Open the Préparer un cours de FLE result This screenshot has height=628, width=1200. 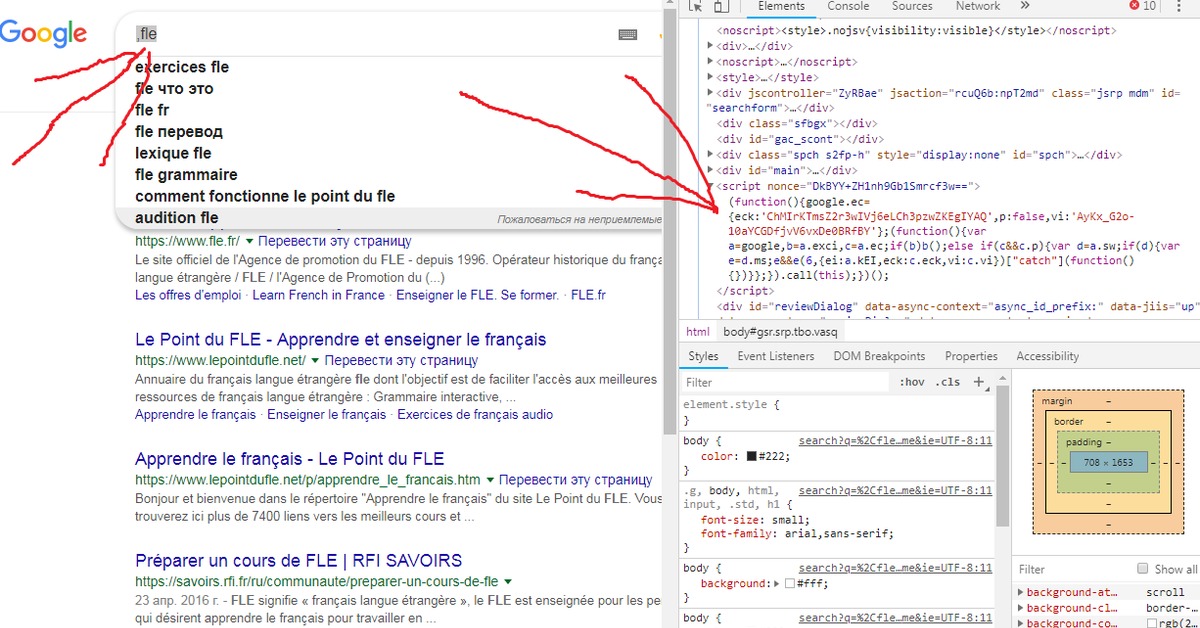(x=298, y=560)
